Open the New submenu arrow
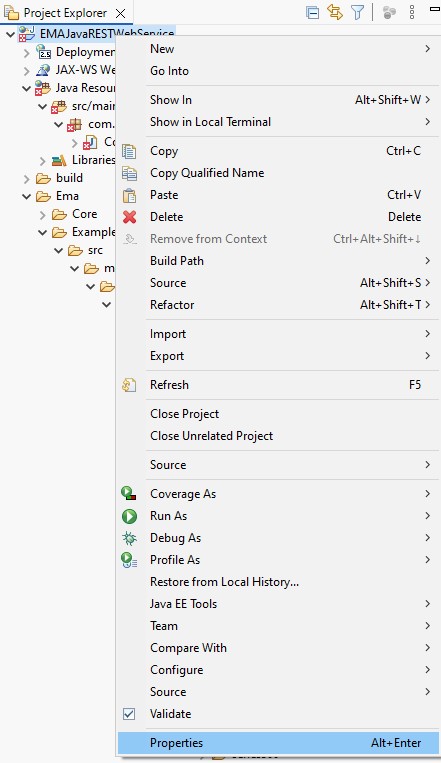Viewport: 441px width, 763px height. click(x=427, y=49)
